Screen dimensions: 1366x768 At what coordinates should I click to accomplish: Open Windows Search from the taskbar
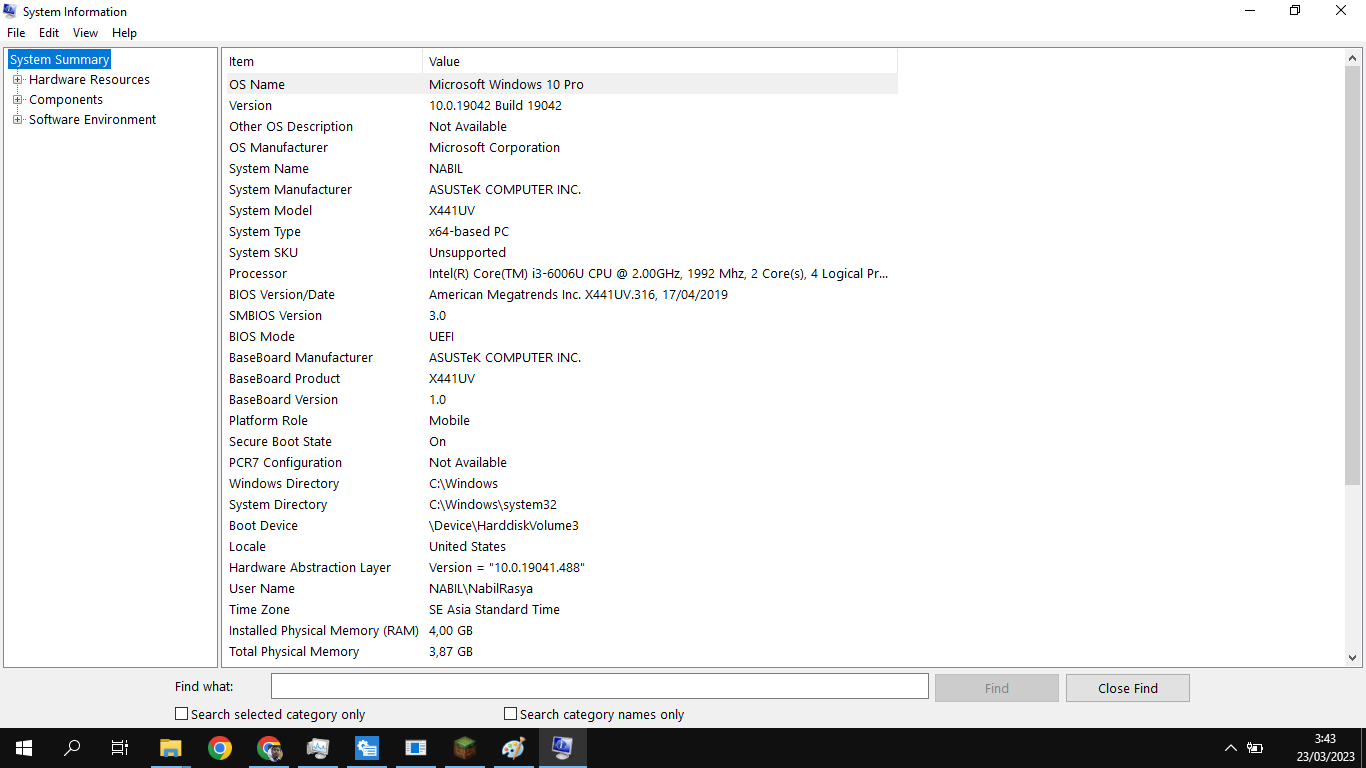[71, 748]
